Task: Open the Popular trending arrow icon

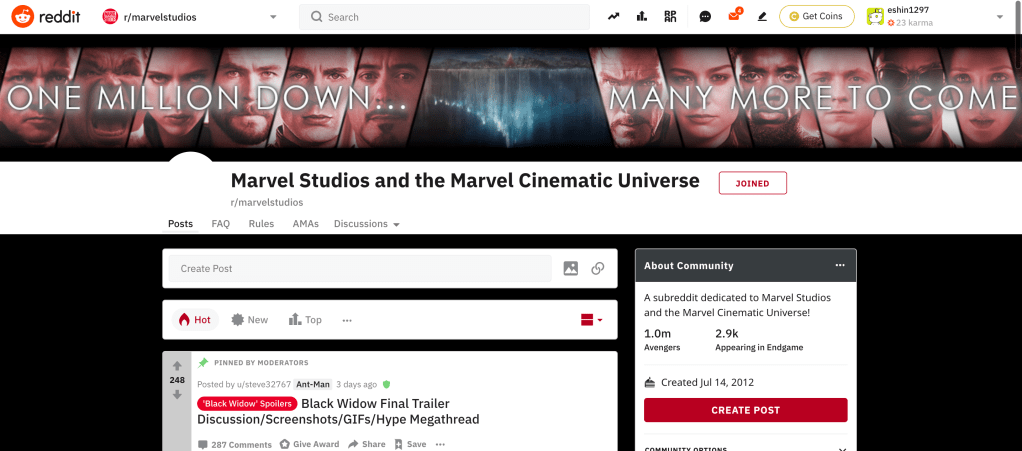Action: click(613, 17)
